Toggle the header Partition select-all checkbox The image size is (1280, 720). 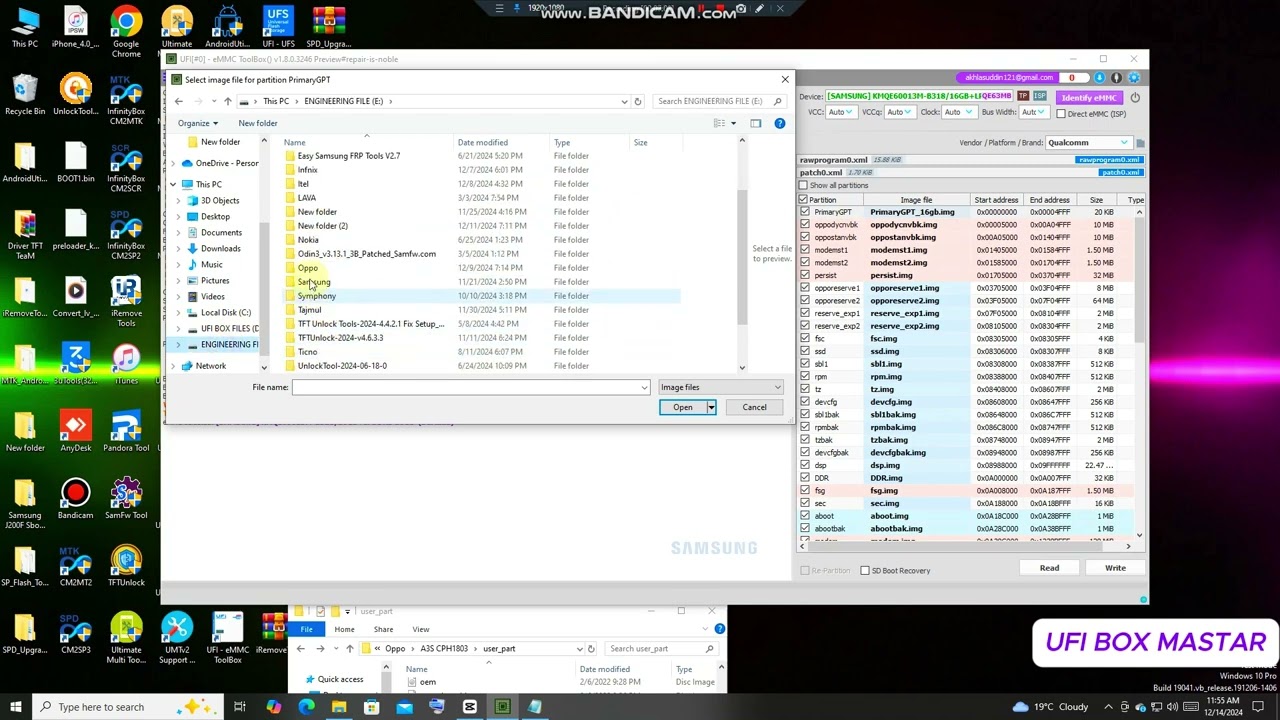(804, 200)
